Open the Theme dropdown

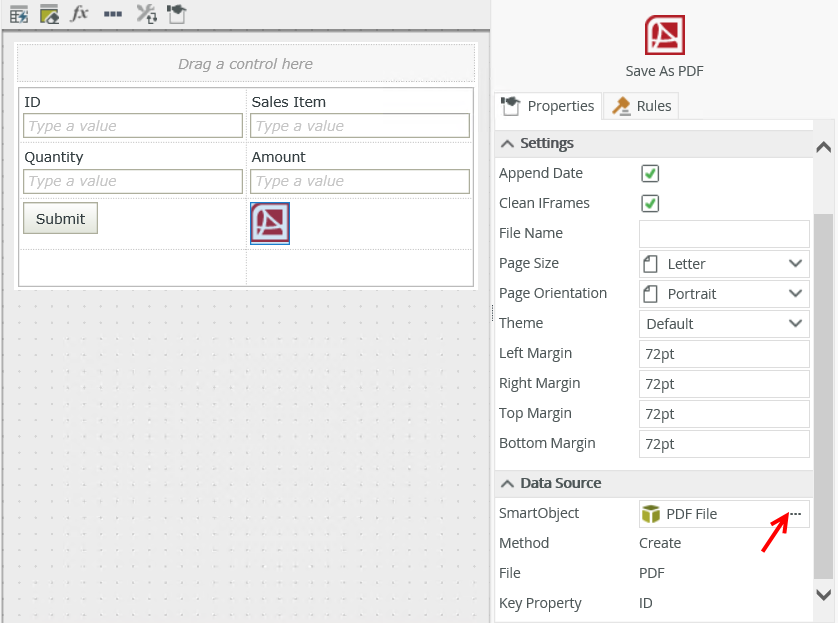724,323
